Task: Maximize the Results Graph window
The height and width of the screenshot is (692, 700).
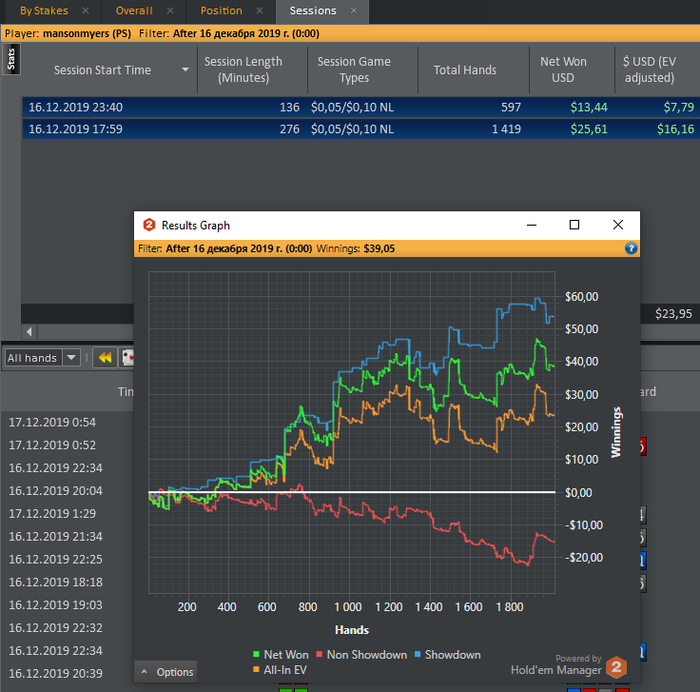Action: (x=574, y=225)
